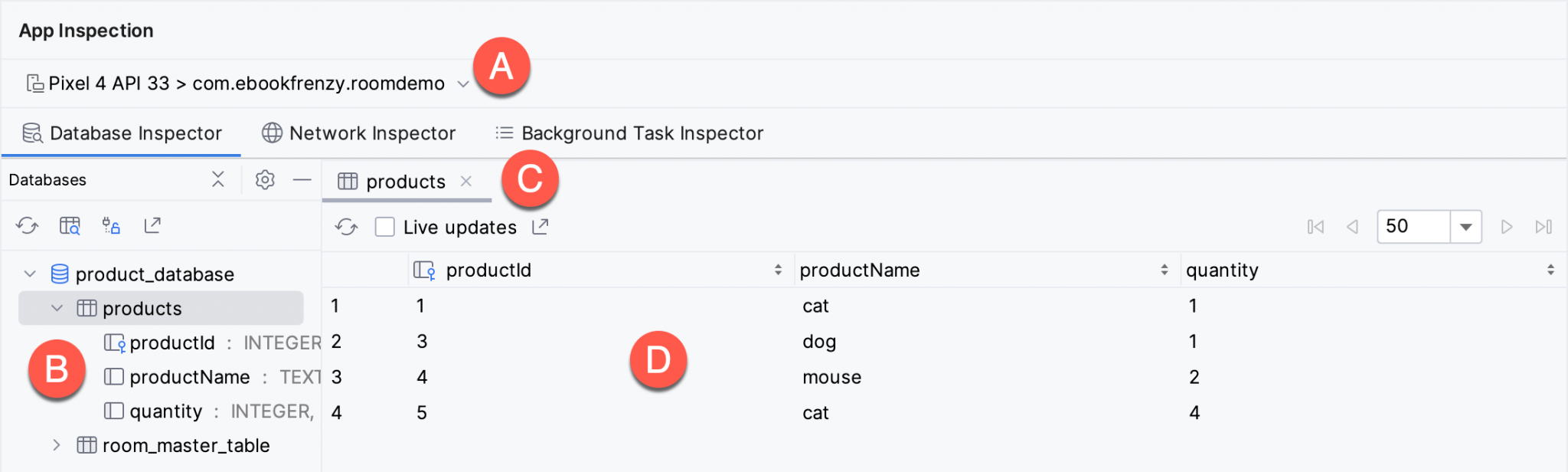Screen dimensions: 1568x472
Task: Go to the last page of results
Action: pyautogui.click(x=1544, y=227)
